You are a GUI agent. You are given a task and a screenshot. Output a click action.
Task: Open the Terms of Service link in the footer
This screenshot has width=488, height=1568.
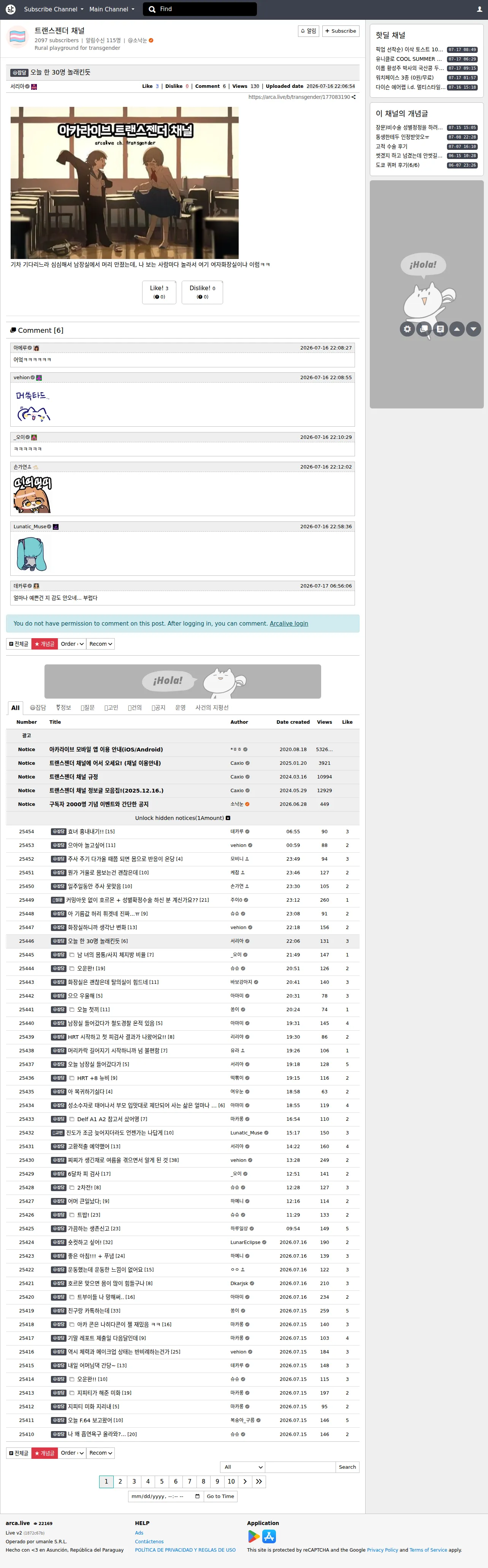point(428,1551)
